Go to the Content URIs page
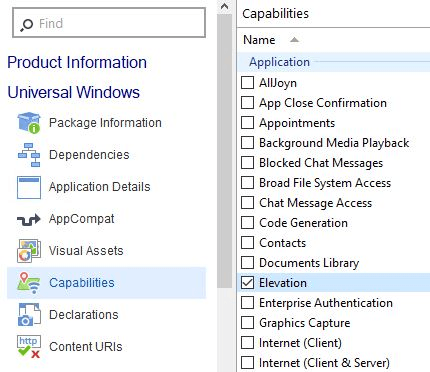The width and height of the screenshot is (430, 372). pyautogui.click(x=86, y=347)
